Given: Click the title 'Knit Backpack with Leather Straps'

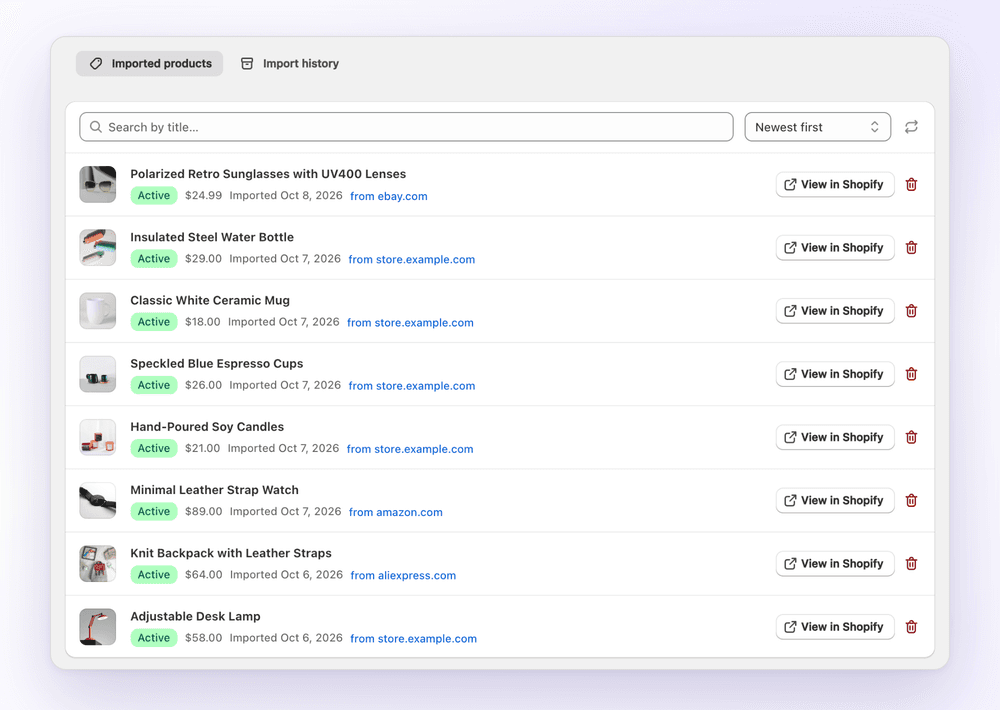Looking at the screenshot, I should 231,552.
